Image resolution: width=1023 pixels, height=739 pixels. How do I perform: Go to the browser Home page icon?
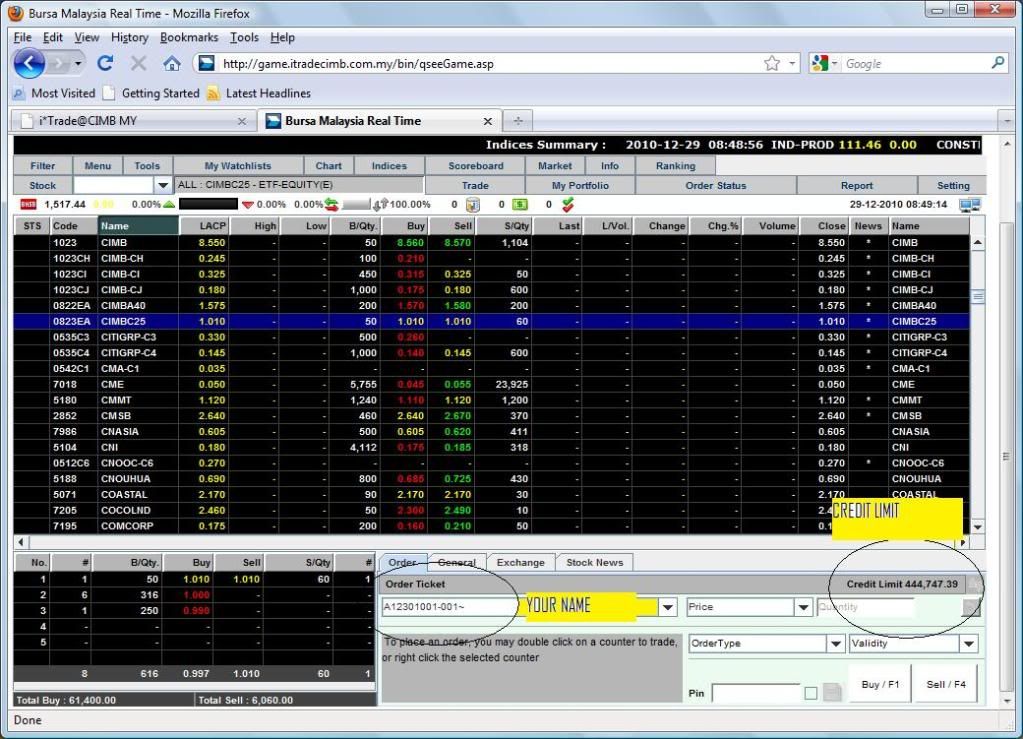[x=171, y=64]
